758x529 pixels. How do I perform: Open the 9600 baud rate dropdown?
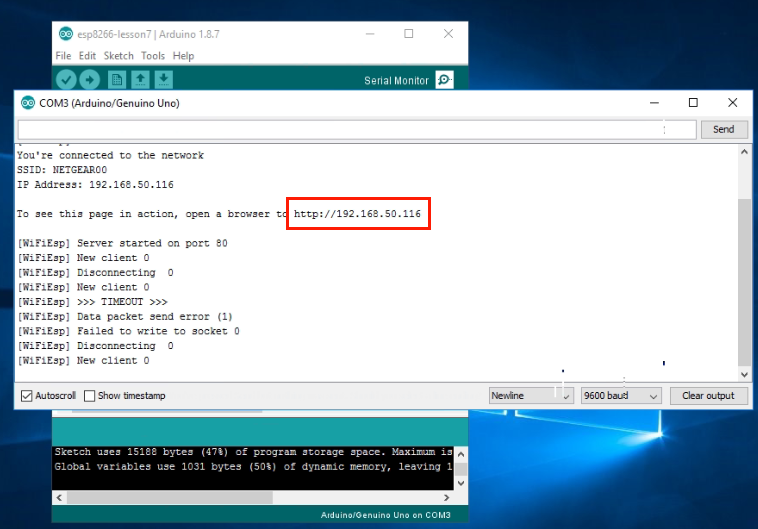[x=621, y=396]
